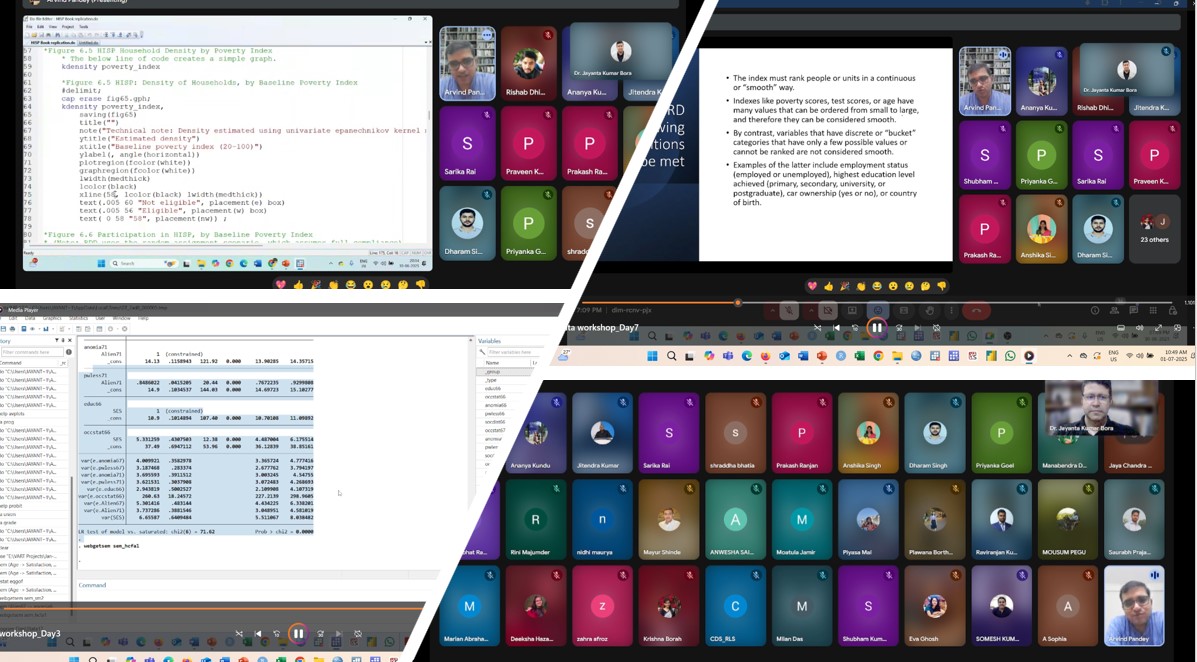Select the HISP Book replication.do tab
Screen dimensions: 1197x662
pyautogui.click(x=53, y=43)
